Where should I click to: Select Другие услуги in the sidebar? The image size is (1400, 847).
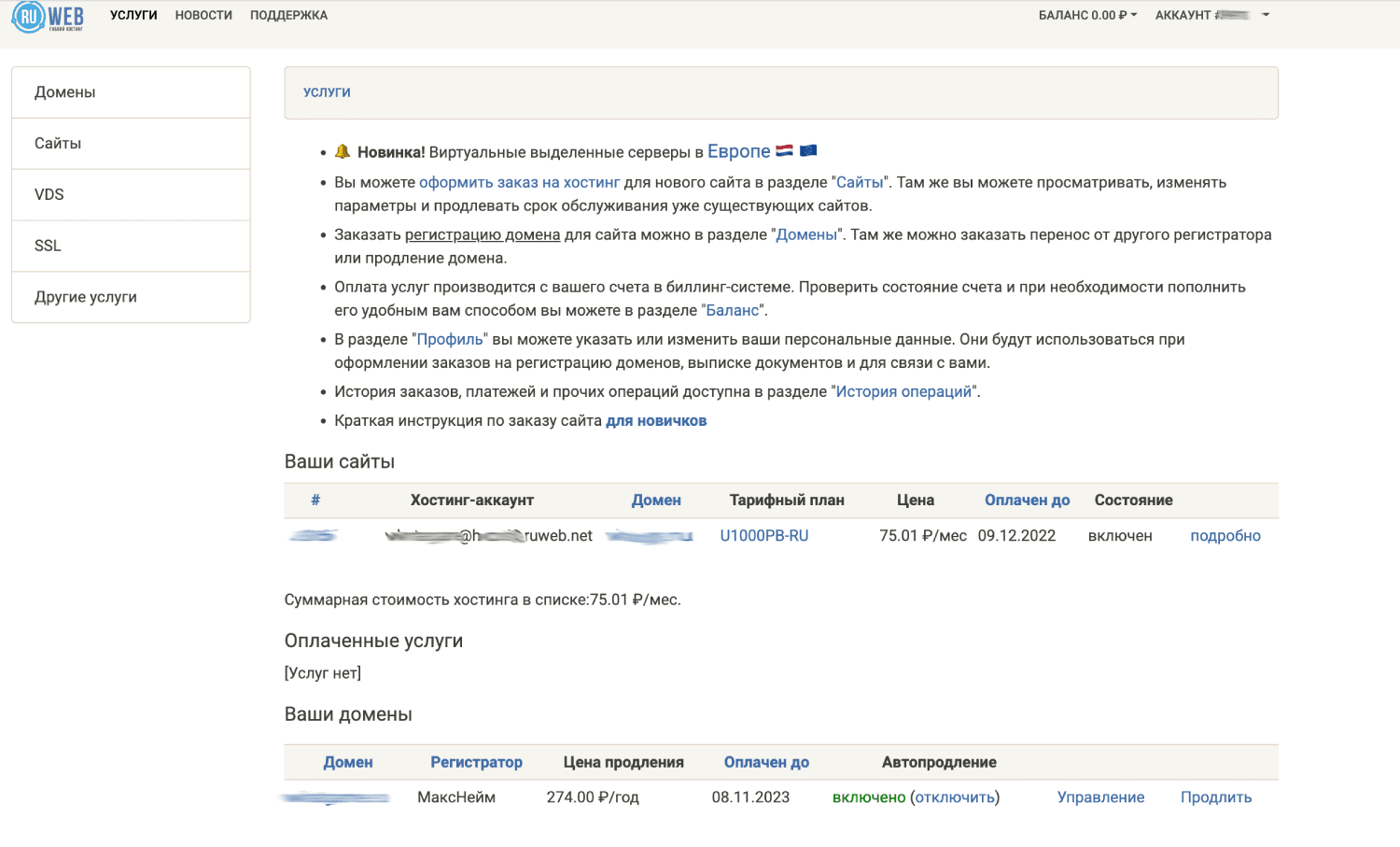click(131, 297)
